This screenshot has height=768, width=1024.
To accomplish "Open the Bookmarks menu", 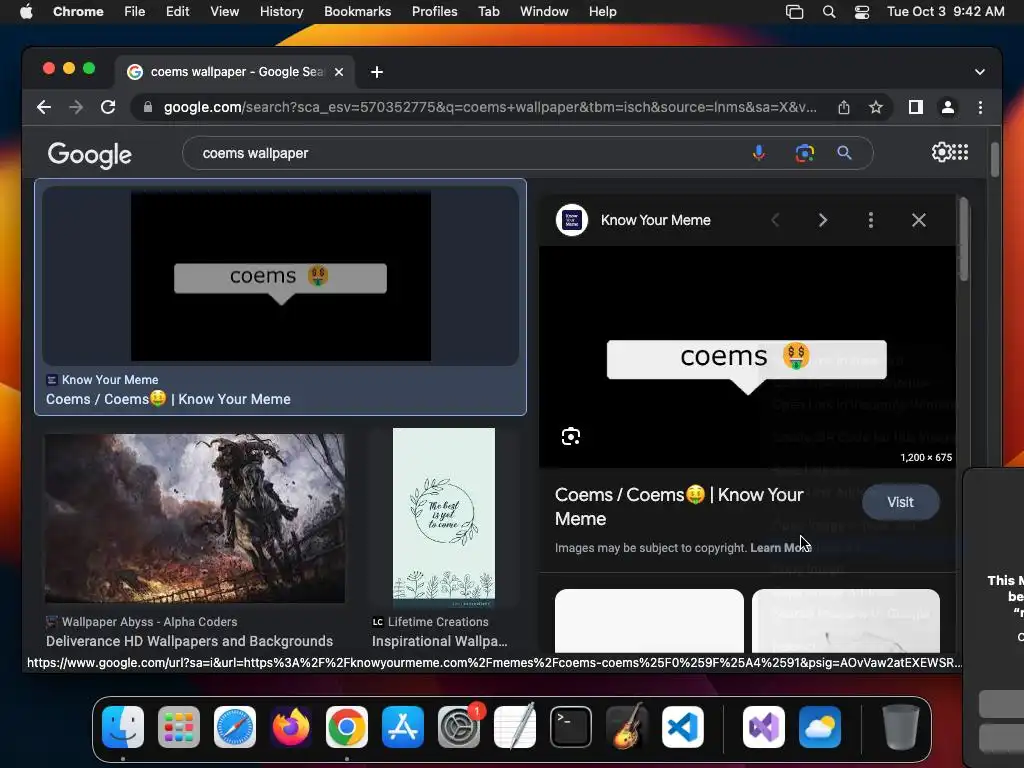I will [x=357, y=12].
